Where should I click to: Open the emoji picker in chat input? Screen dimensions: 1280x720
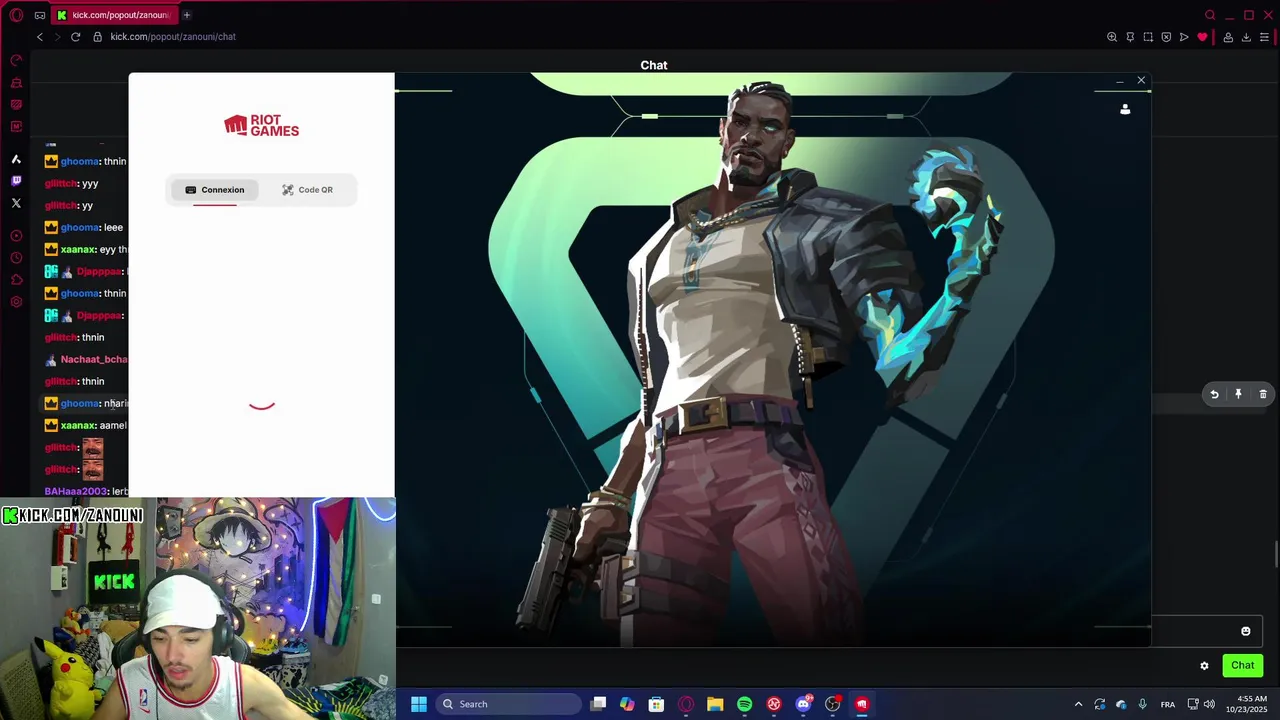[1246, 631]
